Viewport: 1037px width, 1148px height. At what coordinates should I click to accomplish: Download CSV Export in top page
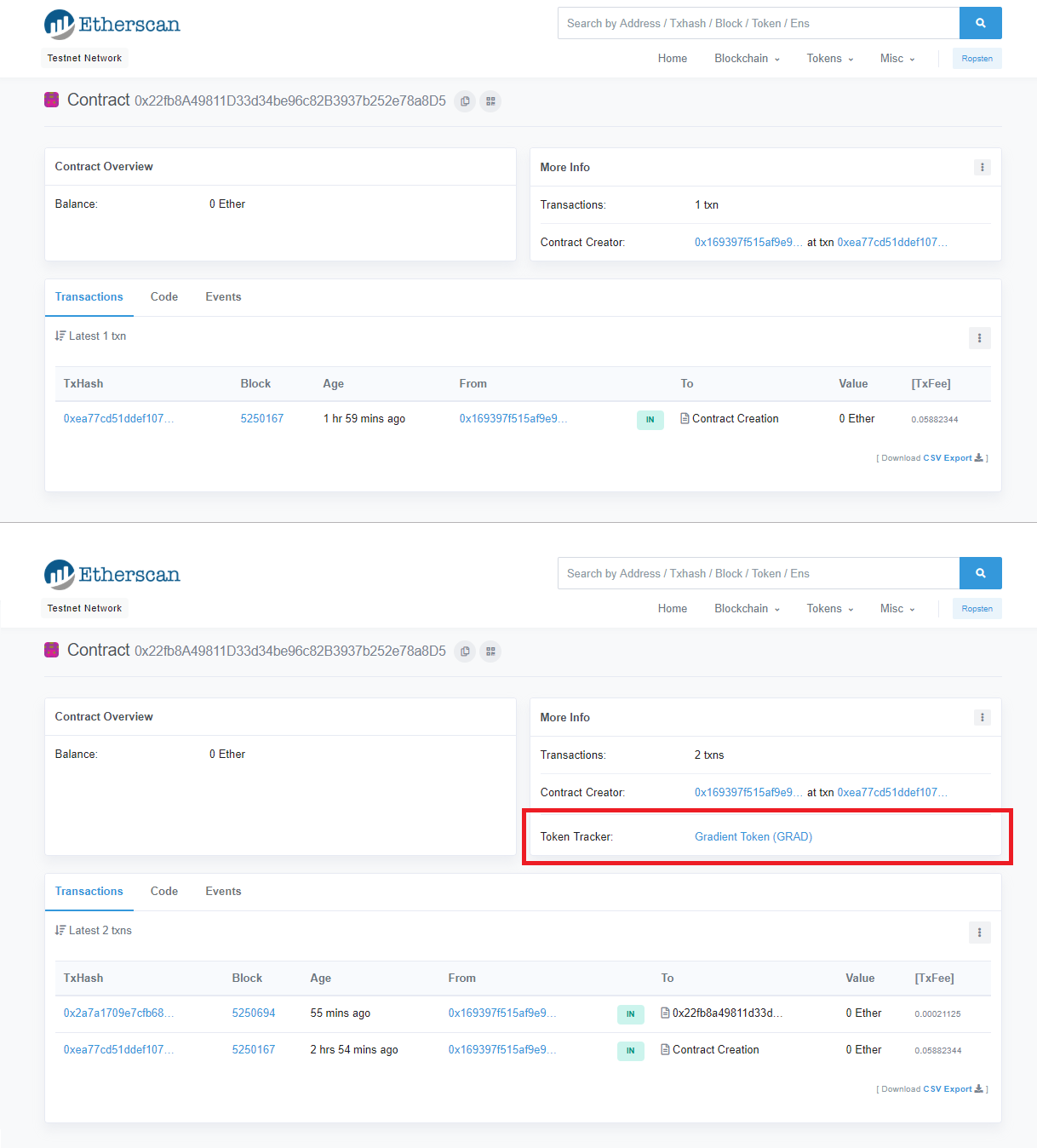953,458
